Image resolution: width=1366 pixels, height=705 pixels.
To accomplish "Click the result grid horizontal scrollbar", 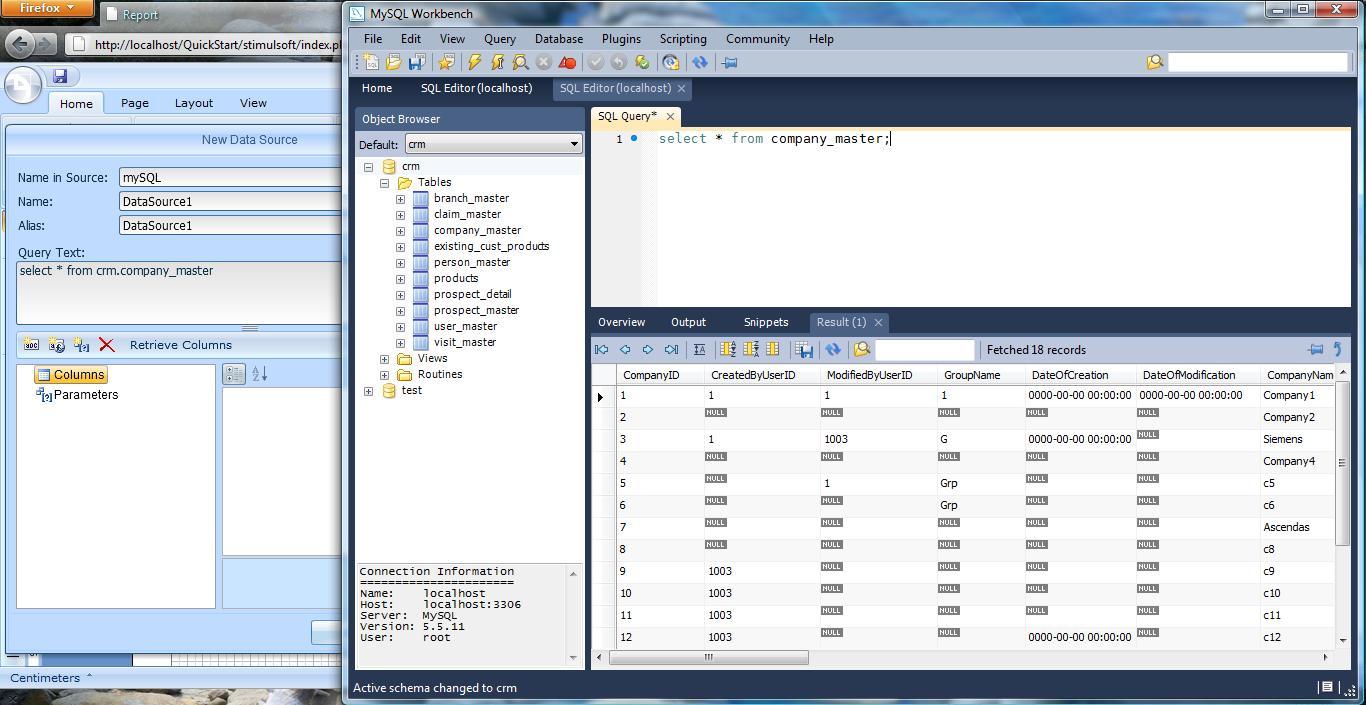I will pos(708,657).
